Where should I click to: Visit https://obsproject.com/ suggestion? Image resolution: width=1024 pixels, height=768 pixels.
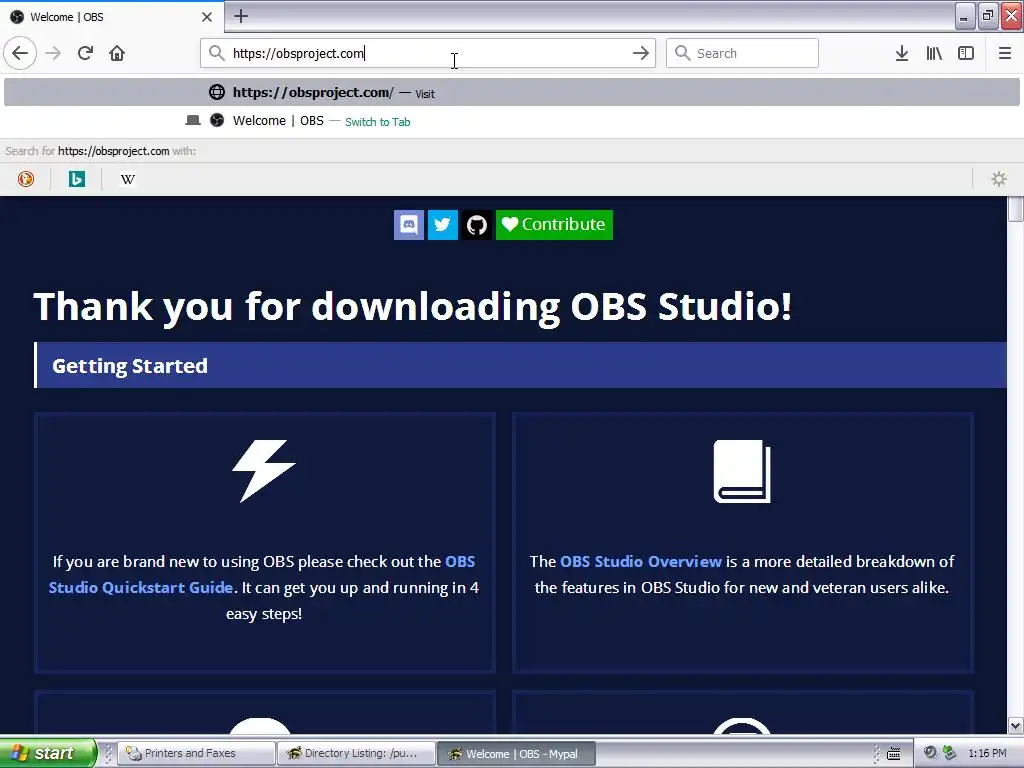tap(512, 92)
